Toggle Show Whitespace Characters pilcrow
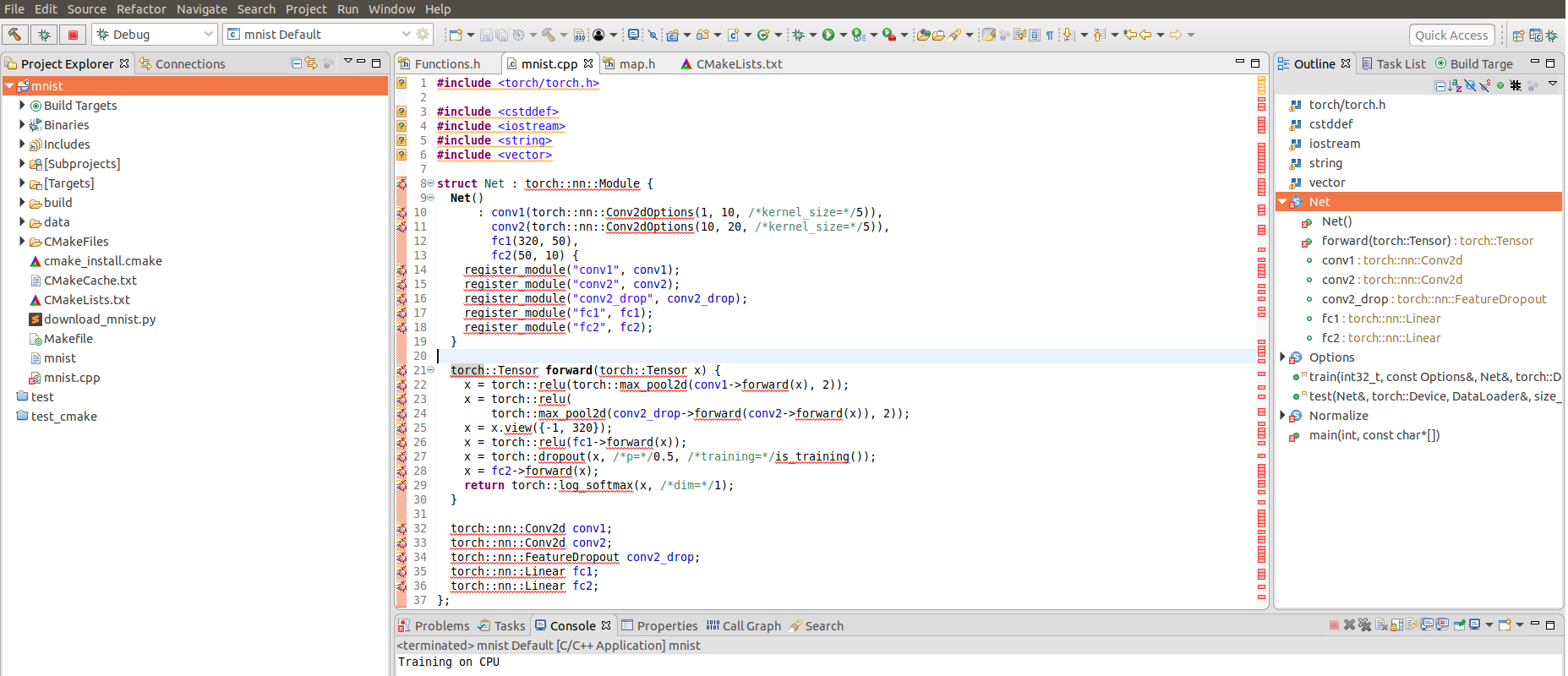The width and height of the screenshot is (1568, 676). (x=1049, y=35)
